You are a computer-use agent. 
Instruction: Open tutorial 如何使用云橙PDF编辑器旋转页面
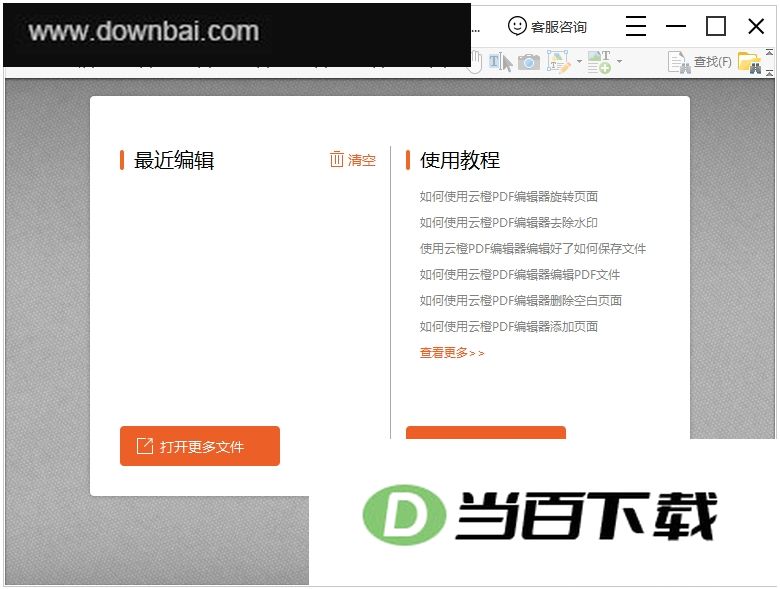click(508, 196)
